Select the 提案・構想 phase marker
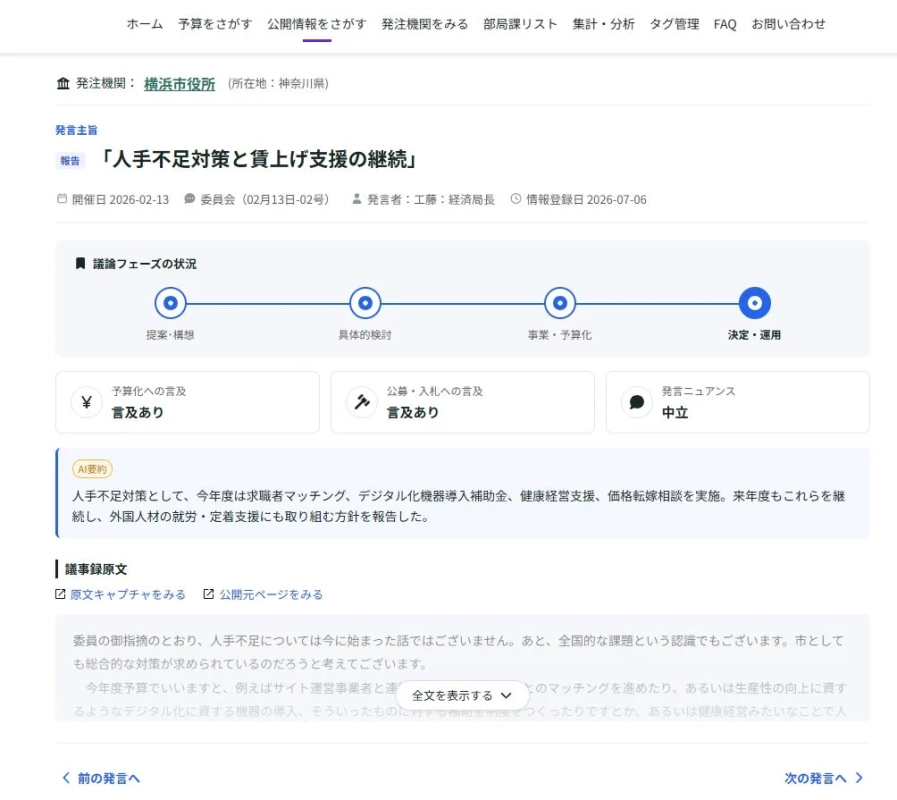The width and height of the screenshot is (897, 800). [x=170, y=303]
